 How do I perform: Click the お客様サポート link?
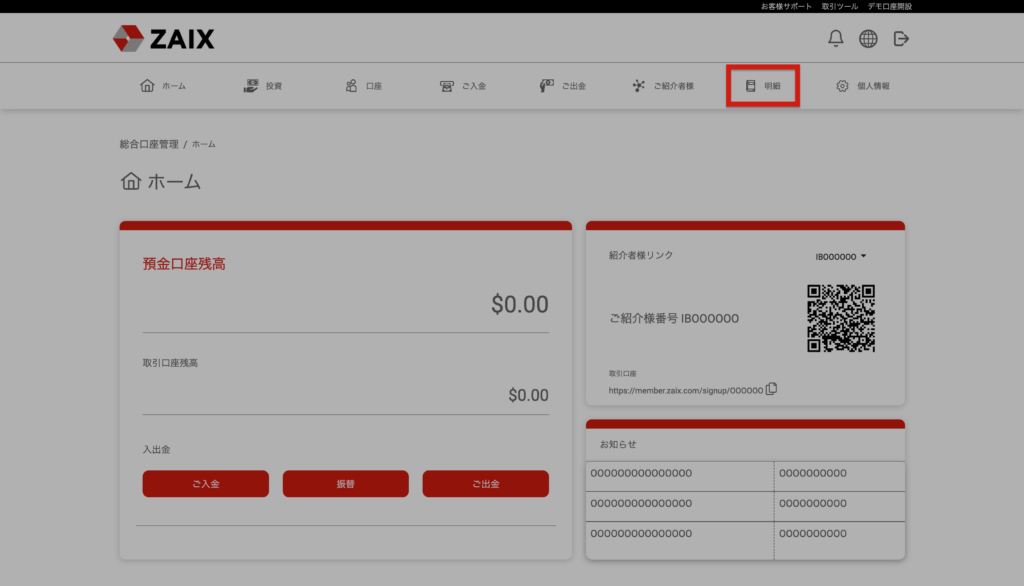tap(786, 6)
